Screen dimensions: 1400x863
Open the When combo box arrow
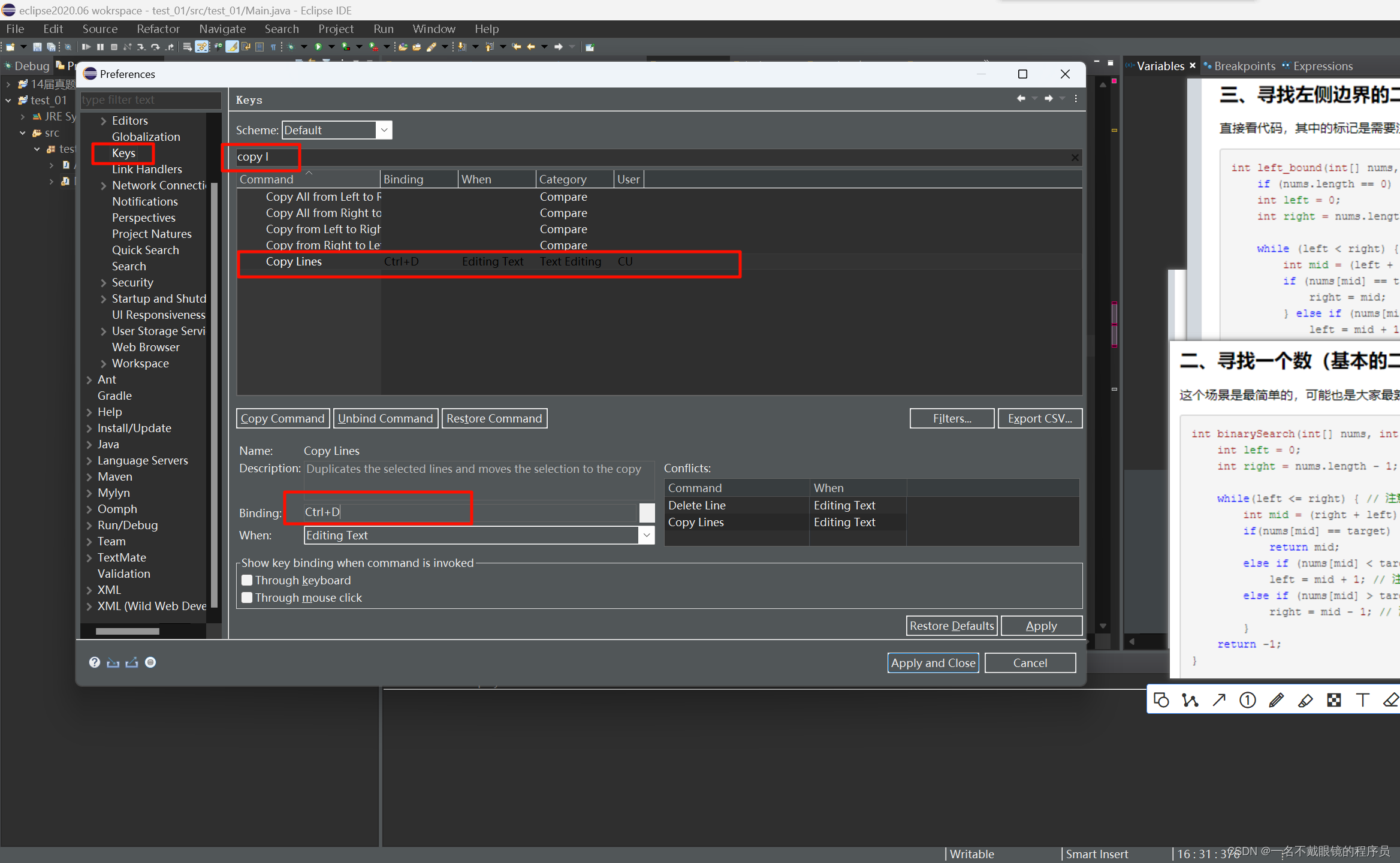point(647,535)
